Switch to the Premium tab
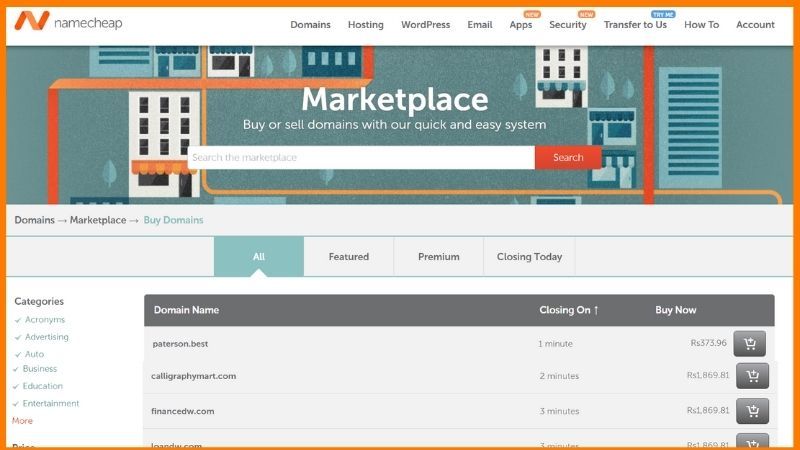Image resolution: width=800 pixels, height=450 pixels. pyautogui.click(x=438, y=257)
